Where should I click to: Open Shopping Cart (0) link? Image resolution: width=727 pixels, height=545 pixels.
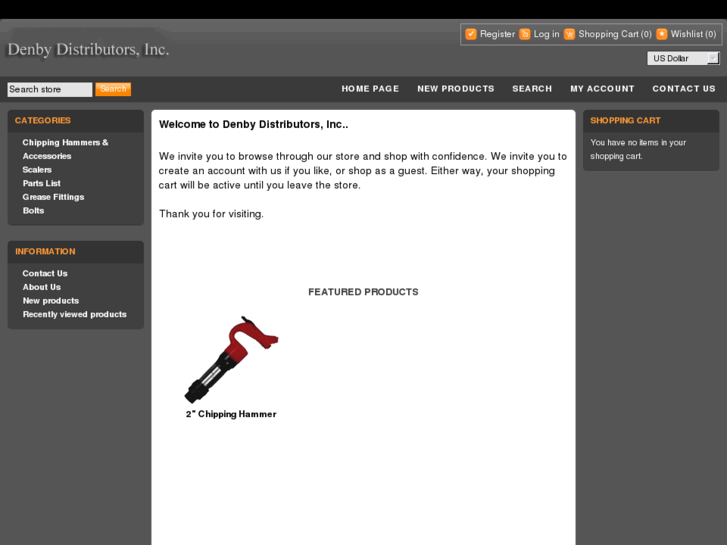coord(615,34)
